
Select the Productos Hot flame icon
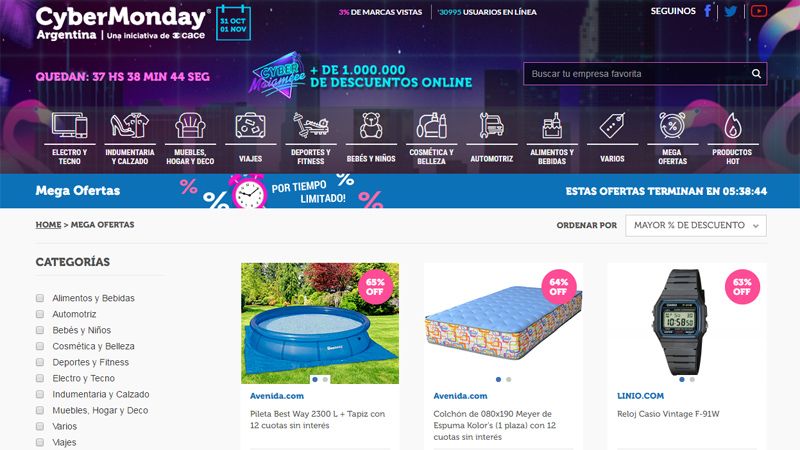tap(733, 126)
